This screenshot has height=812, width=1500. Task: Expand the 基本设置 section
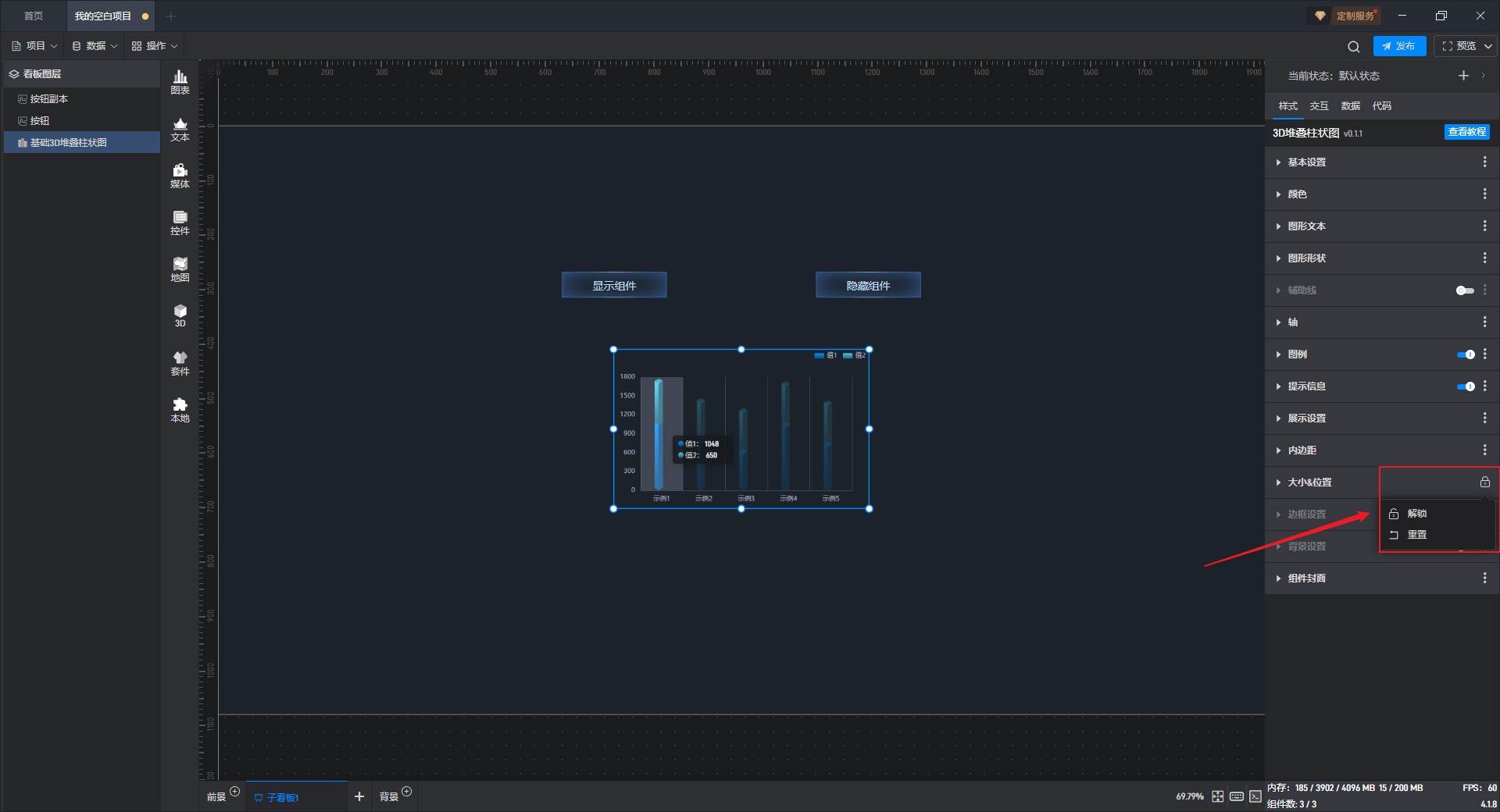[x=1307, y=162]
